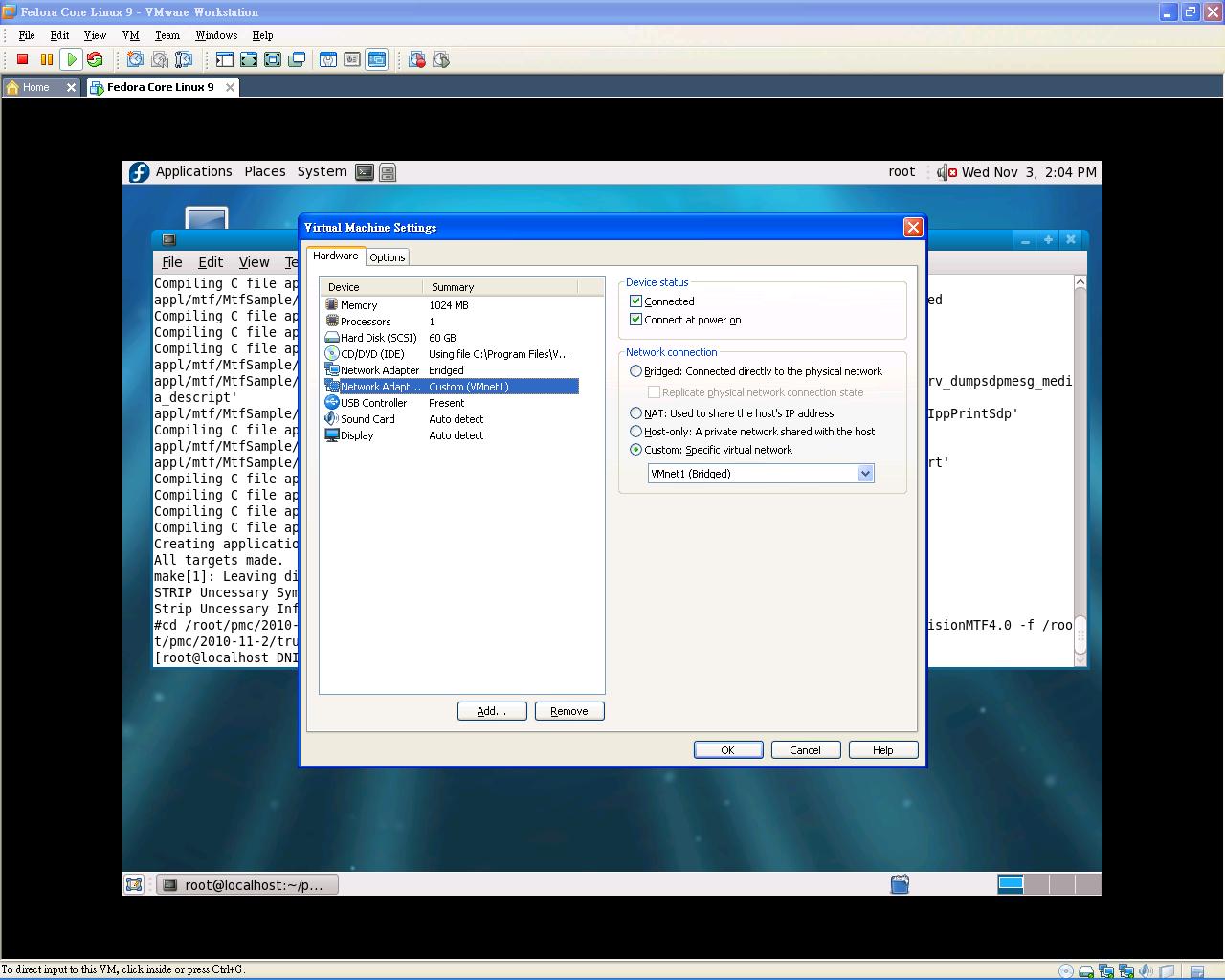The width and height of the screenshot is (1225, 980).
Task: Click the Reset VM toolbar icon
Action: click(95, 59)
